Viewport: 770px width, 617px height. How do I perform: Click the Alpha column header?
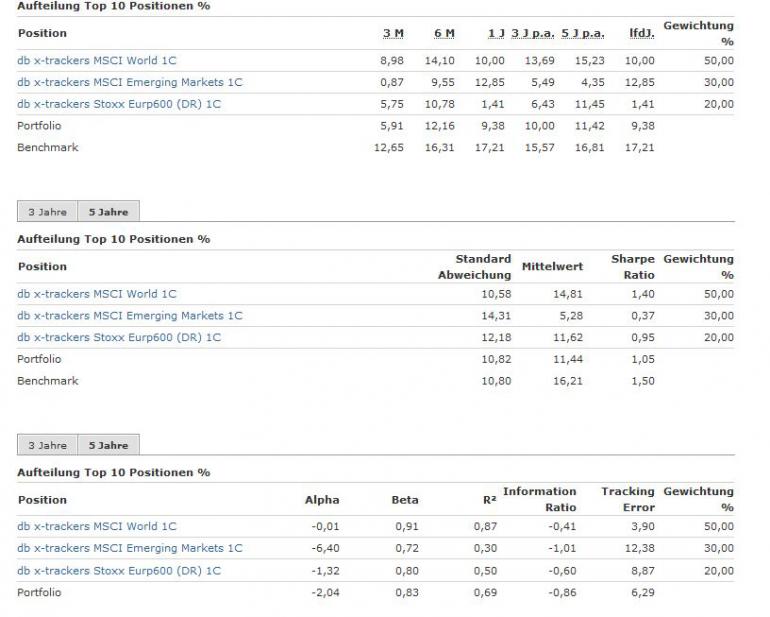pos(322,500)
